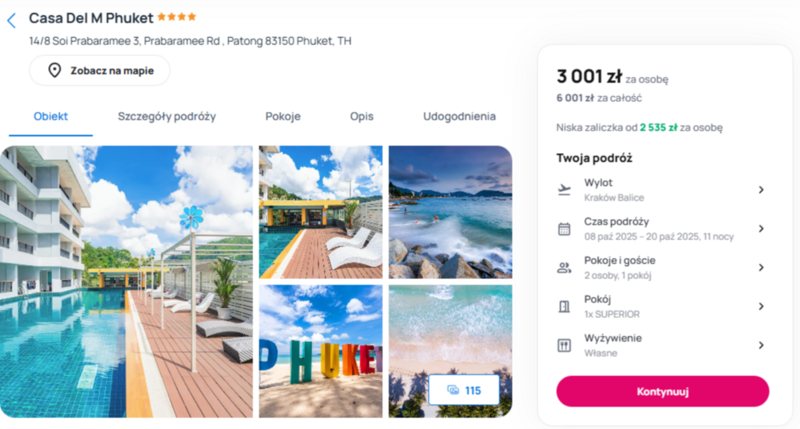Click the guests people icon

coord(564,268)
